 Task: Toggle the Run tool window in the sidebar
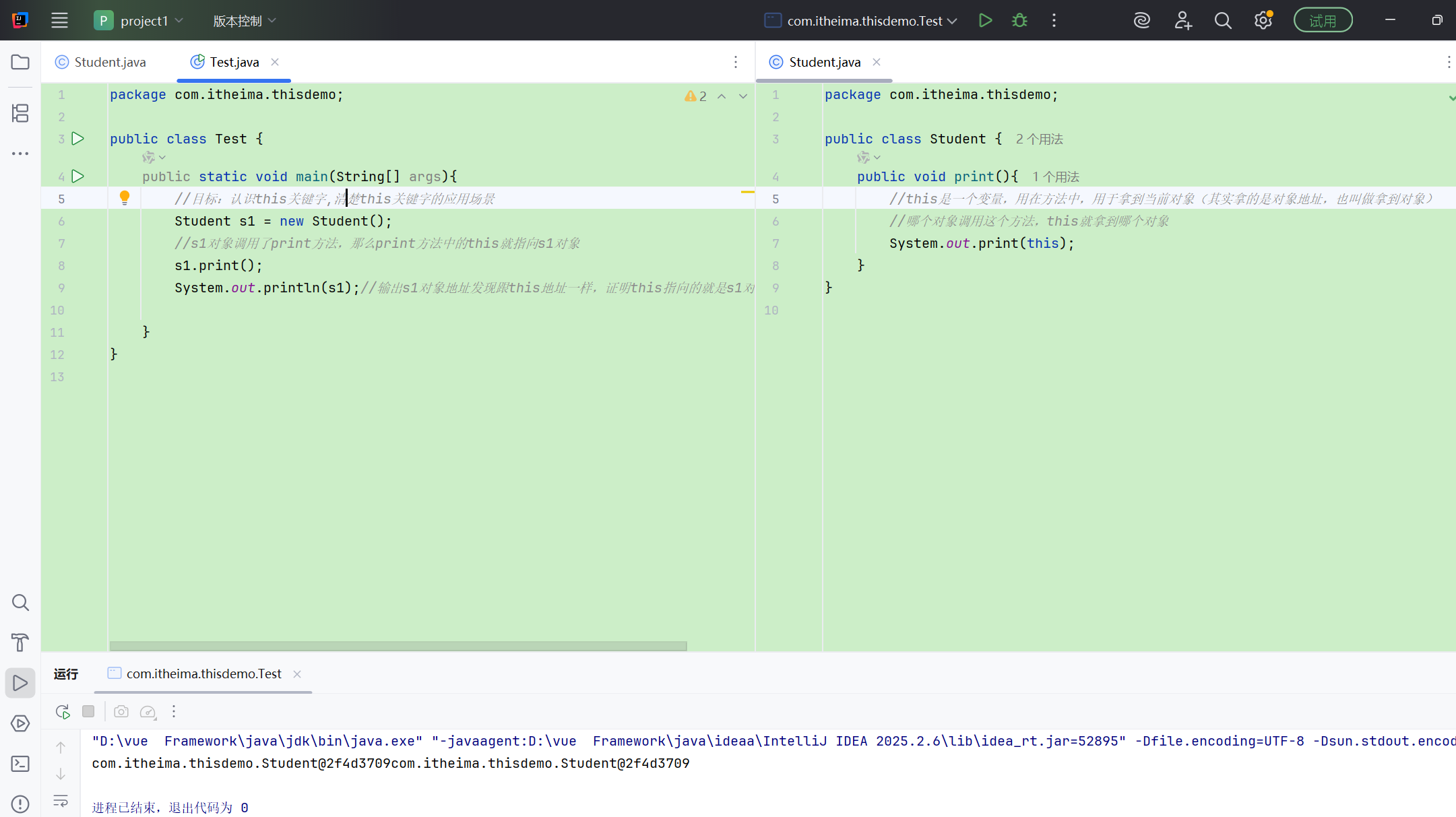tap(20, 683)
